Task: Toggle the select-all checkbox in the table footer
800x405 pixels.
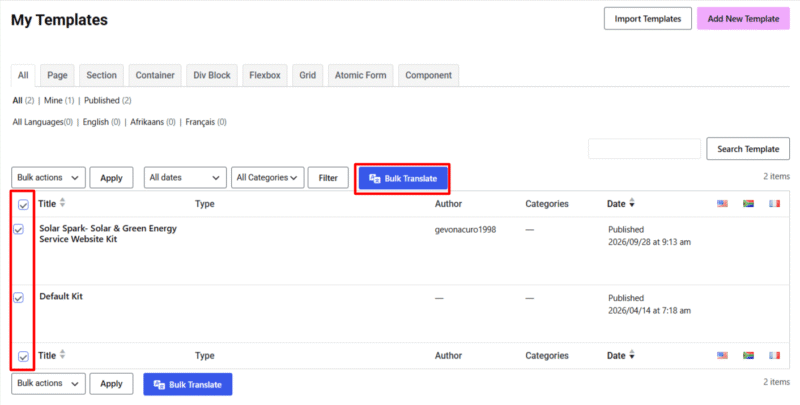Action: click(23, 357)
